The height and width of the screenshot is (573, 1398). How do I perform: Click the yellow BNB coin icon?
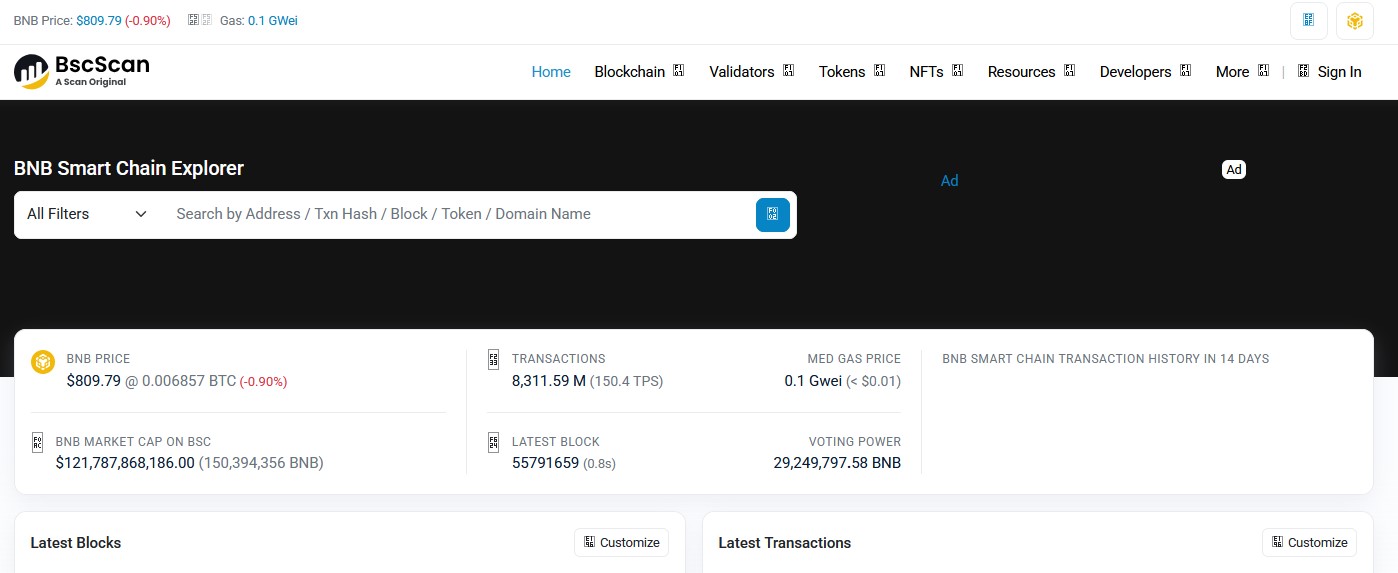[42, 361]
